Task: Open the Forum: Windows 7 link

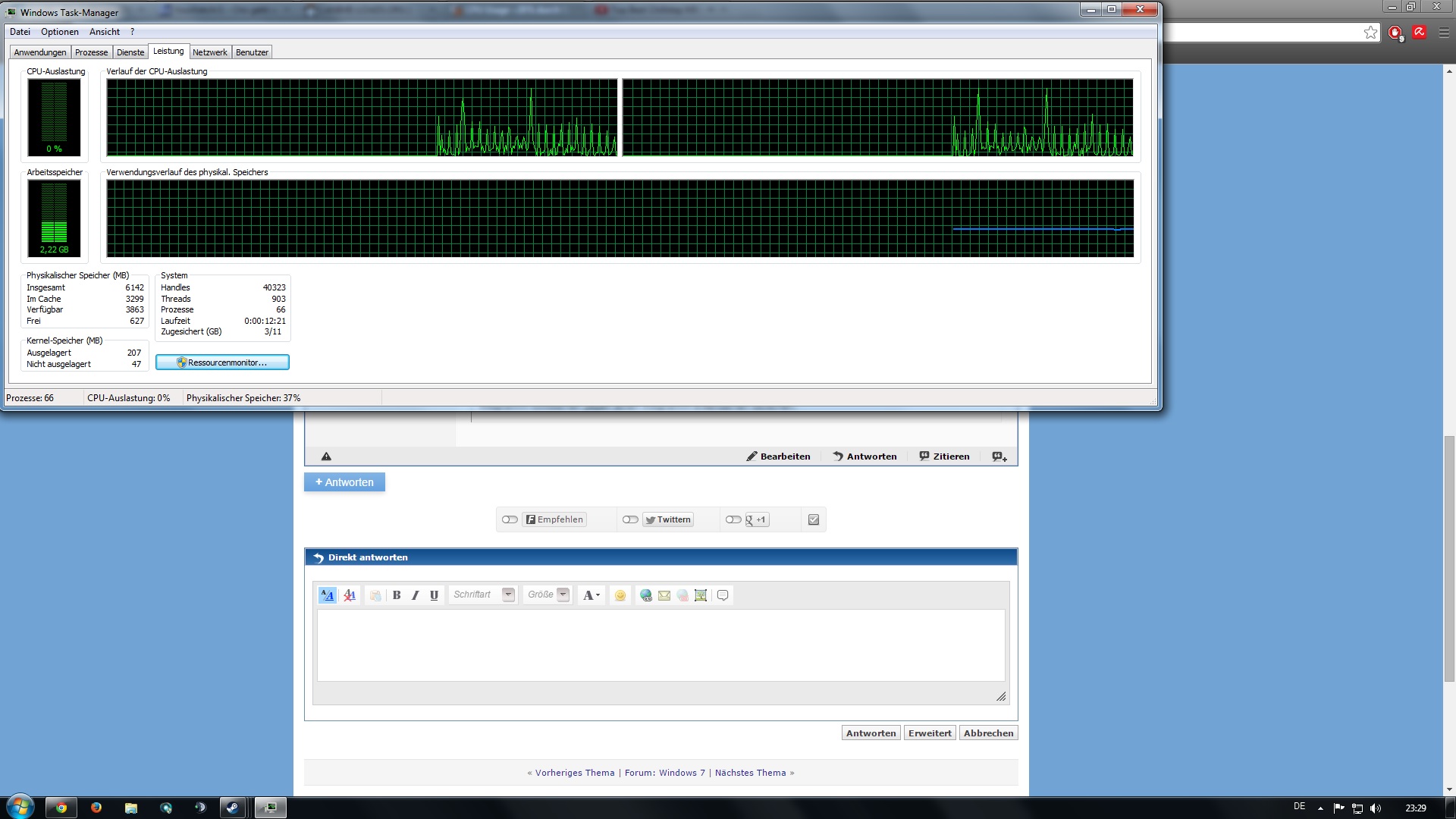Action: click(x=665, y=773)
